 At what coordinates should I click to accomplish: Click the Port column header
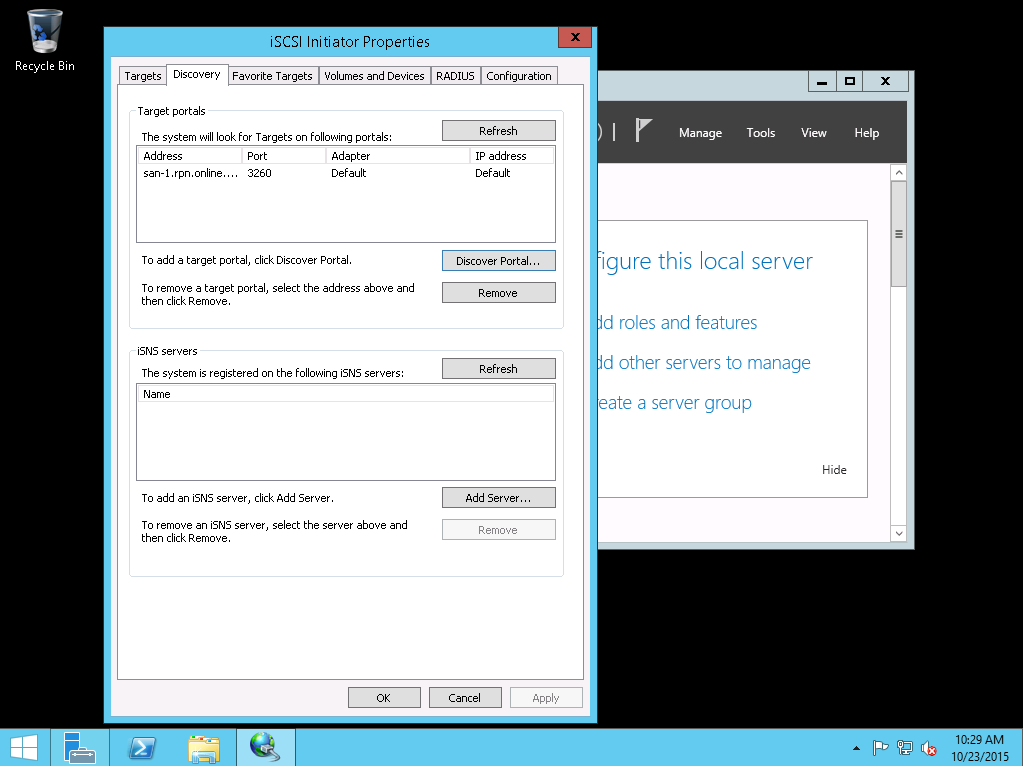[x=283, y=156]
